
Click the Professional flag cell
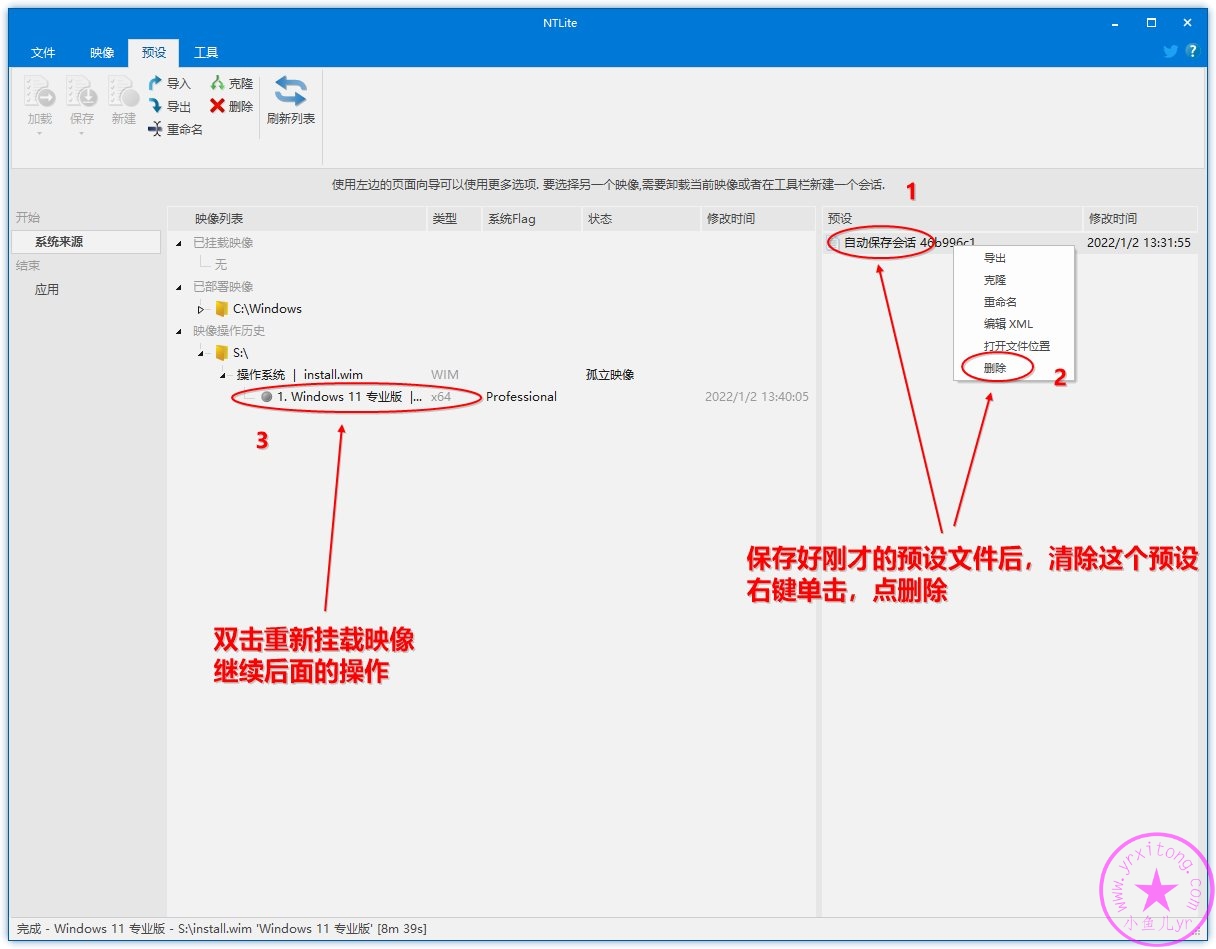point(521,397)
